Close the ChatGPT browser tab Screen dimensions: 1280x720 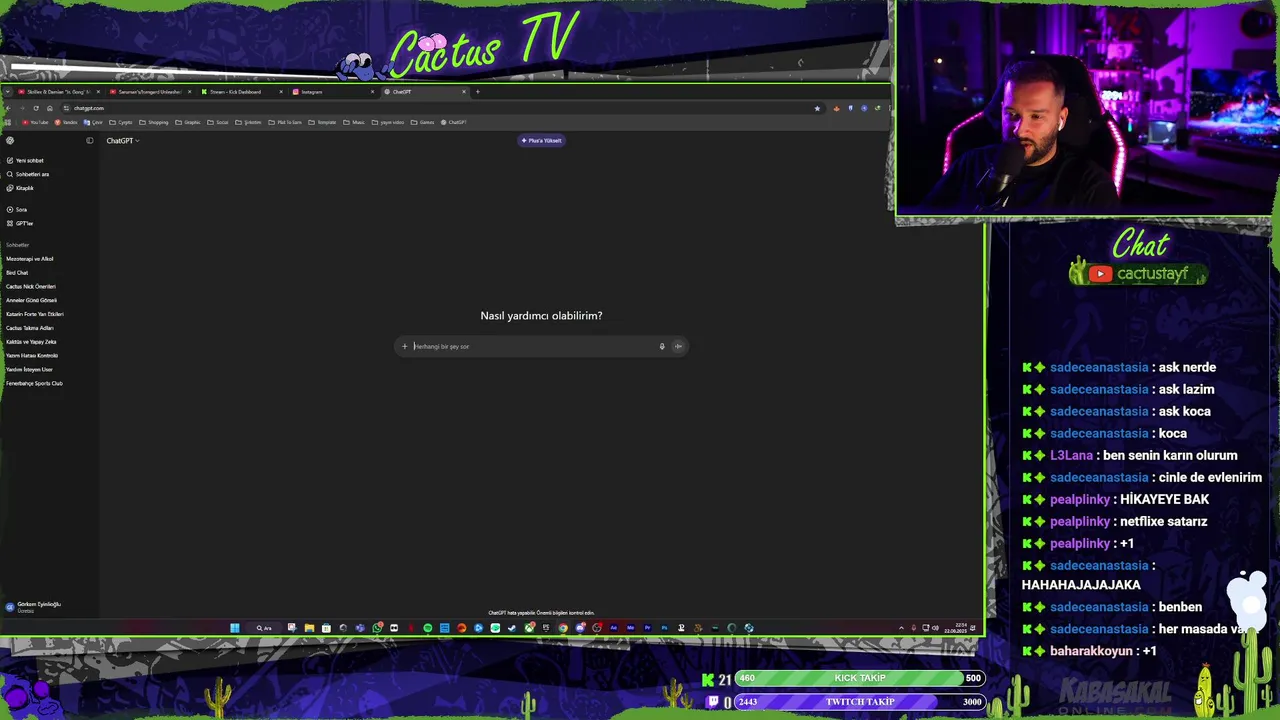(464, 92)
